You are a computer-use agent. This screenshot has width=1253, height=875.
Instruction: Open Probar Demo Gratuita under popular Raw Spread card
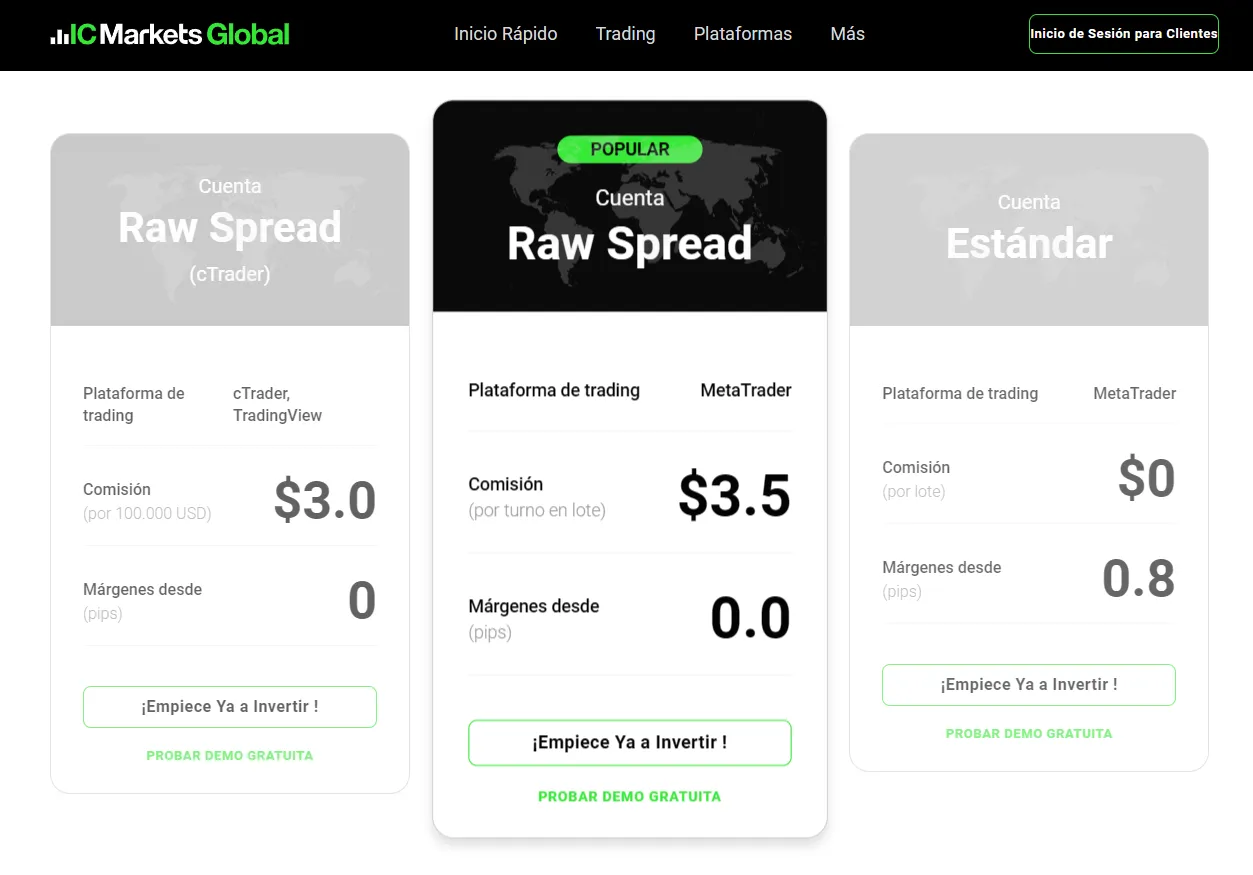coord(630,797)
